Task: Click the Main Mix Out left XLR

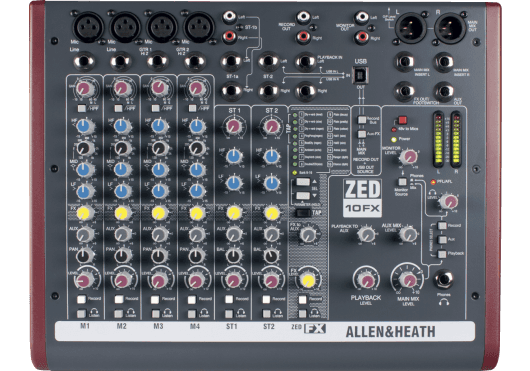Action: tap(411, 28)
